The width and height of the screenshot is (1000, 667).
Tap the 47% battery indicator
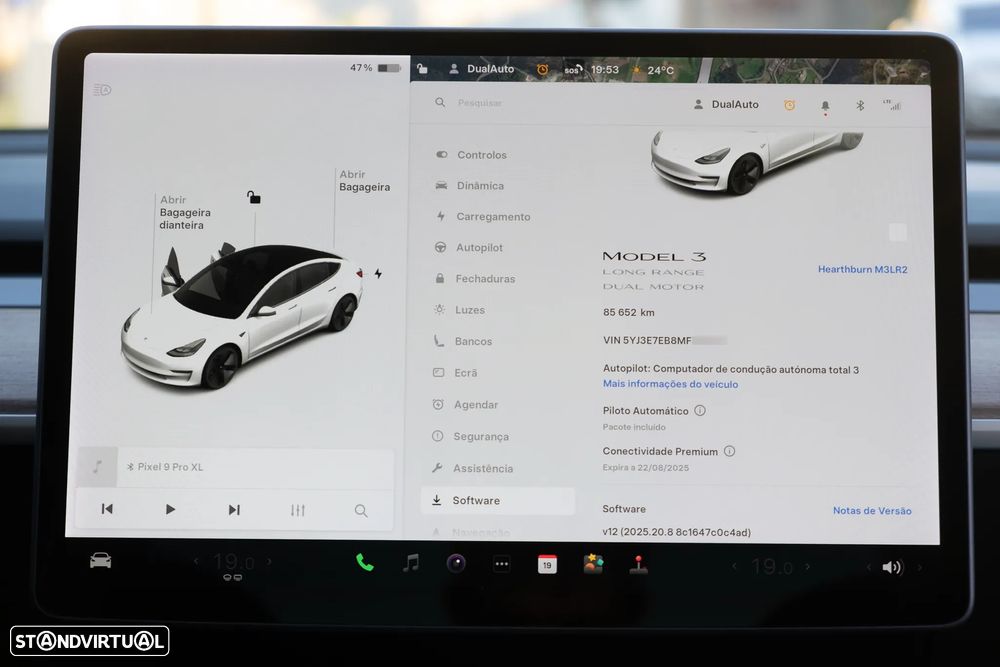click(x=375, y=68)
